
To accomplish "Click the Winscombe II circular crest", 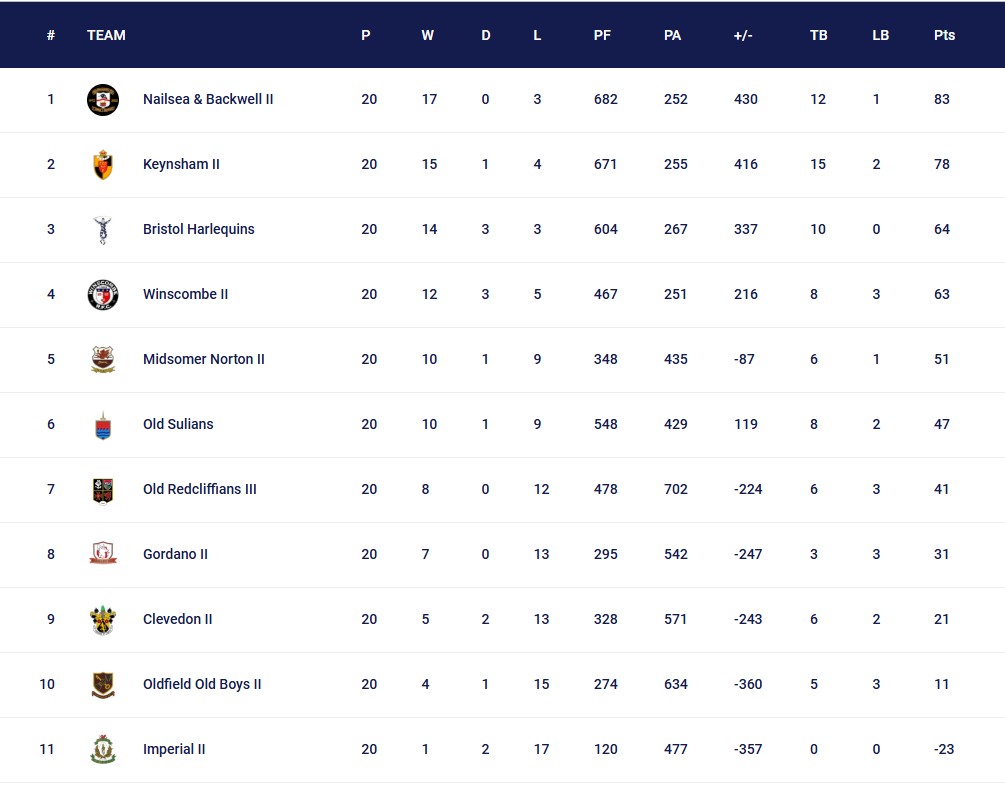I will pos(102,295).
